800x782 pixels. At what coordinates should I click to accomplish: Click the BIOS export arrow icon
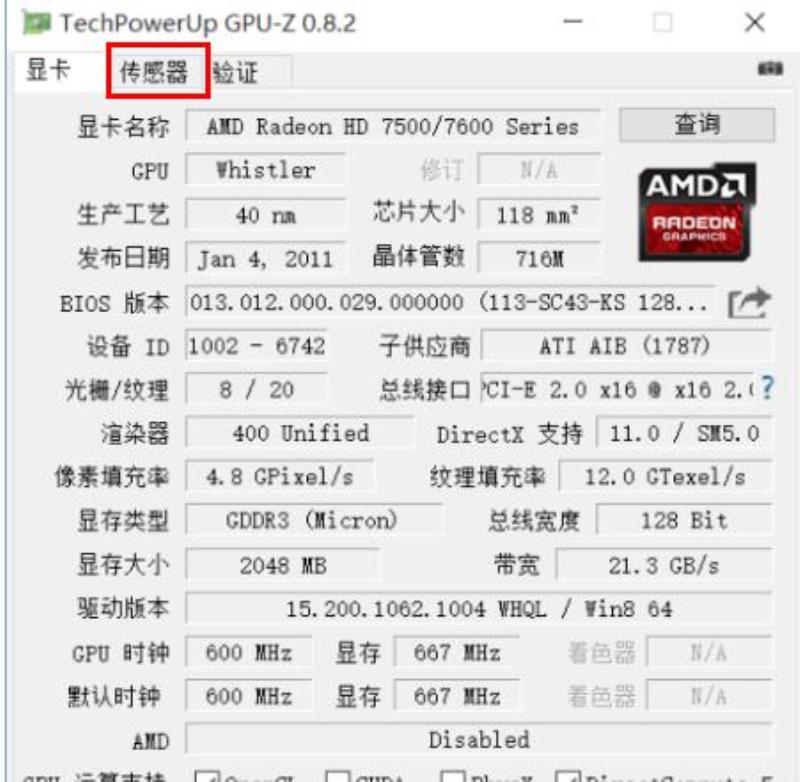tap(748, 303)
